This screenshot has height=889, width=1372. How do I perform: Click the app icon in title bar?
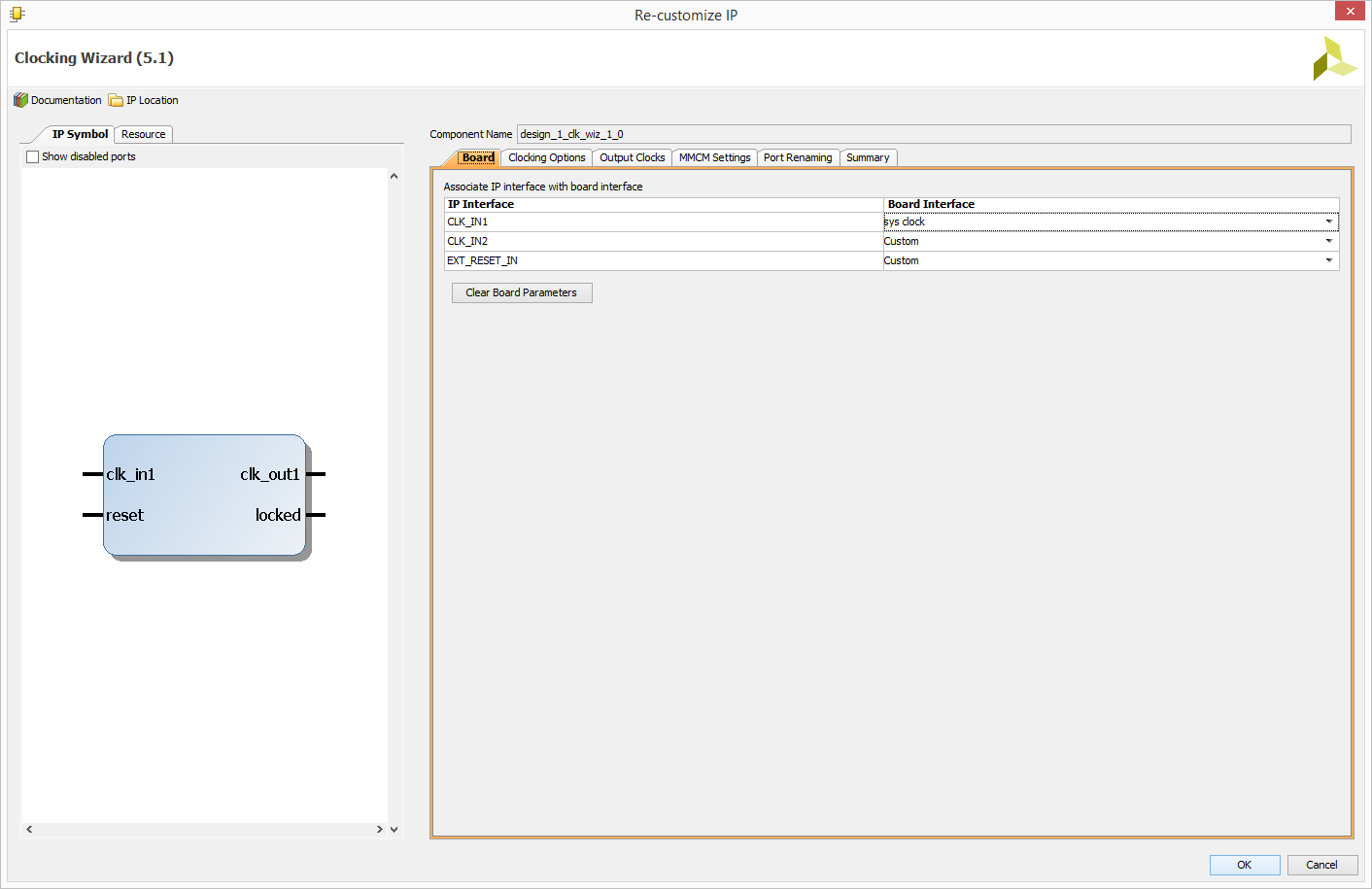coord(17,14)
